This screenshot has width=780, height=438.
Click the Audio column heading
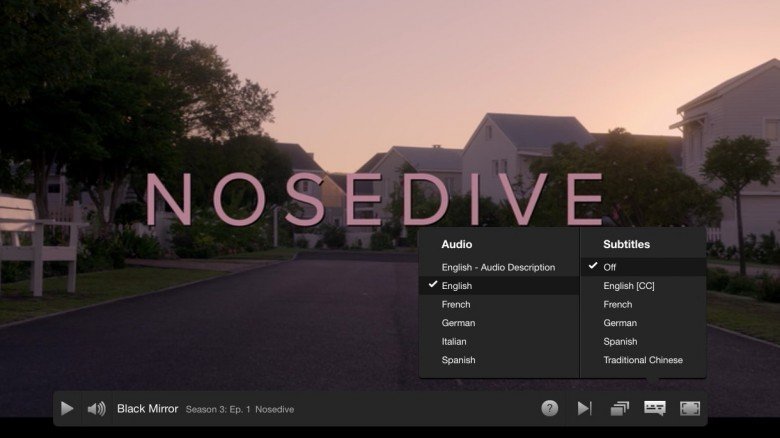point(457,244)
